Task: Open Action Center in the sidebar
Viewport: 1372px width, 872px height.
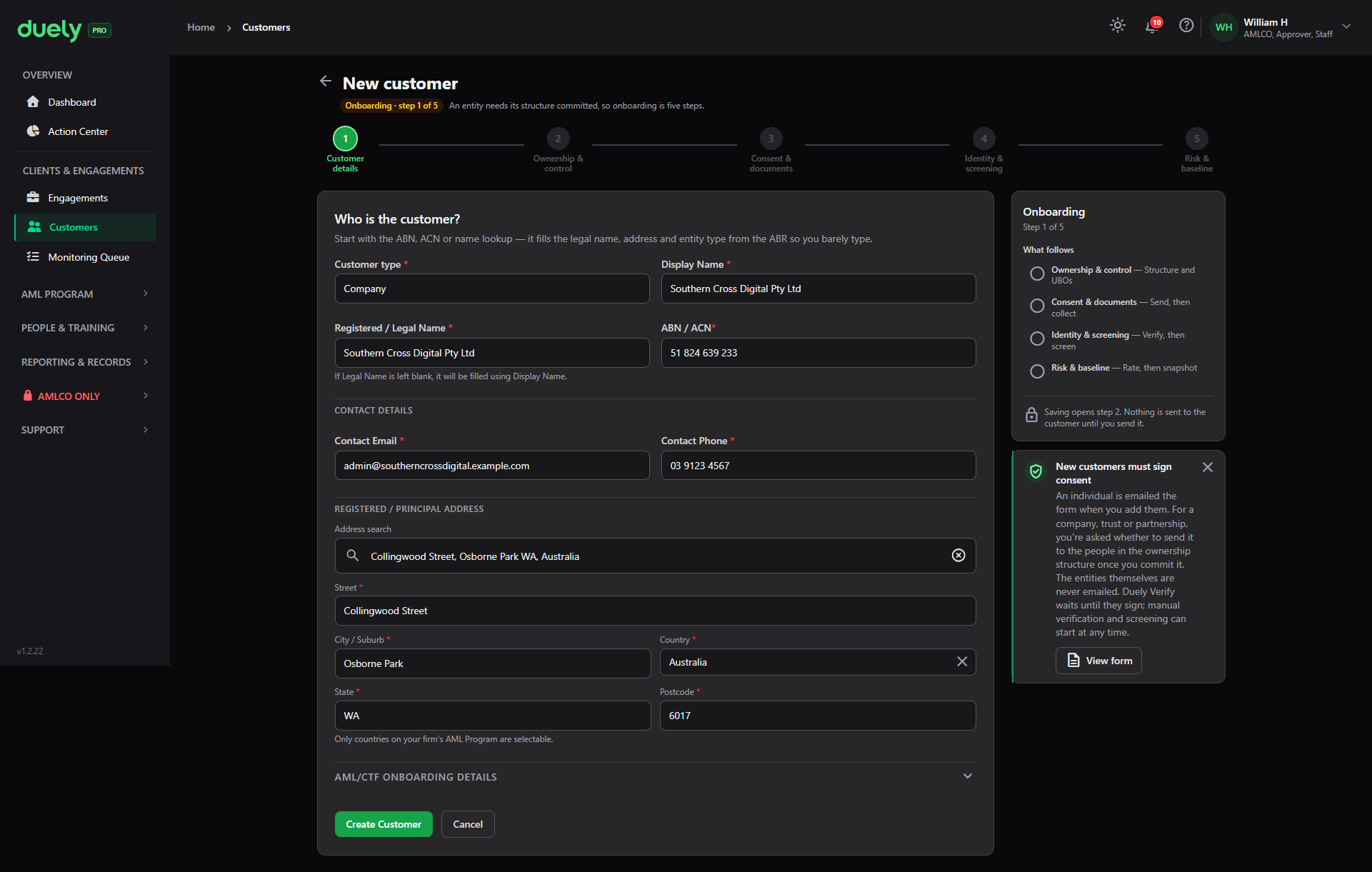Action: coord(85,131)
